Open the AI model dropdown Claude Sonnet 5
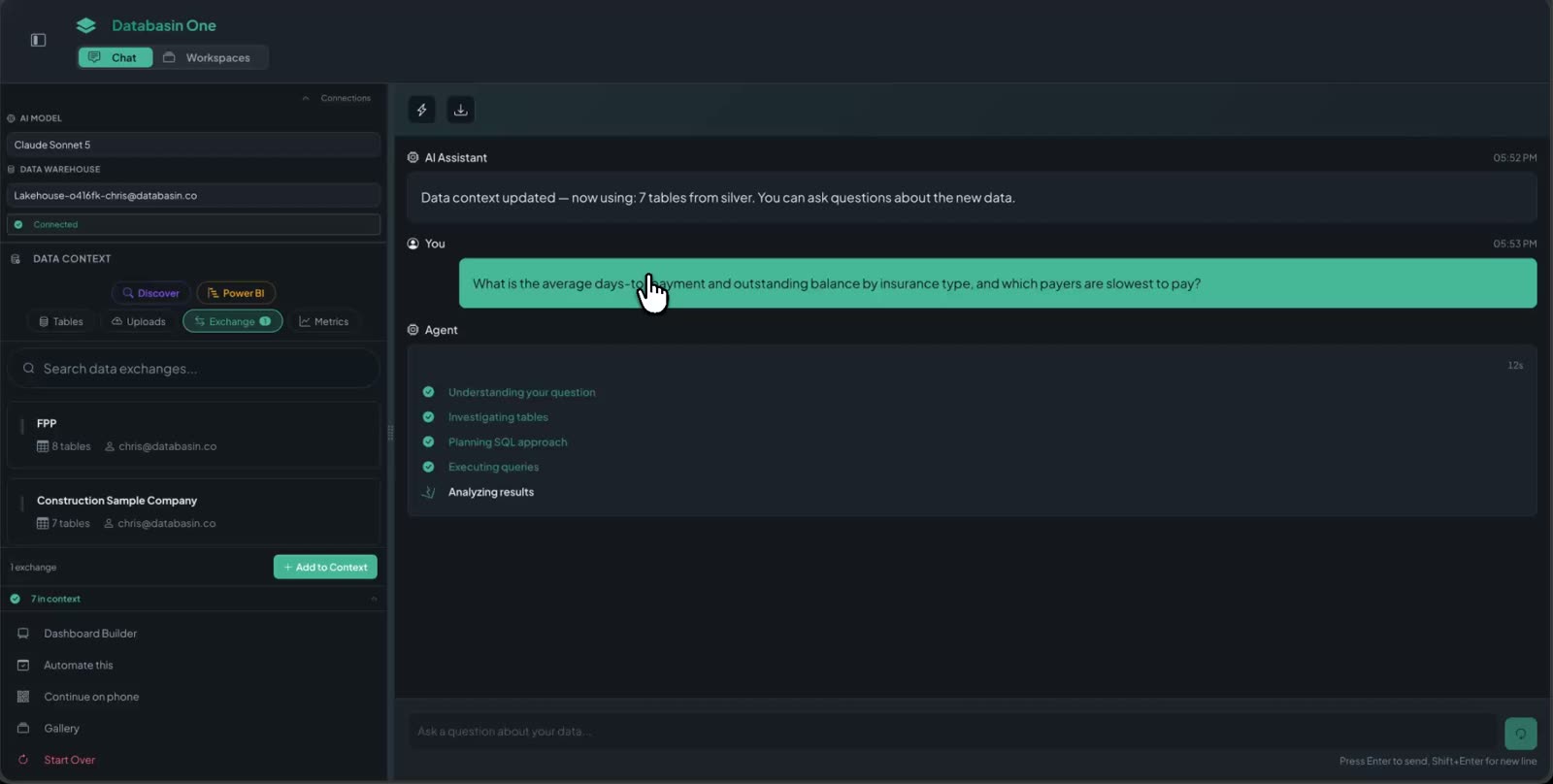The image size is (1553, 784). point(193,145)
